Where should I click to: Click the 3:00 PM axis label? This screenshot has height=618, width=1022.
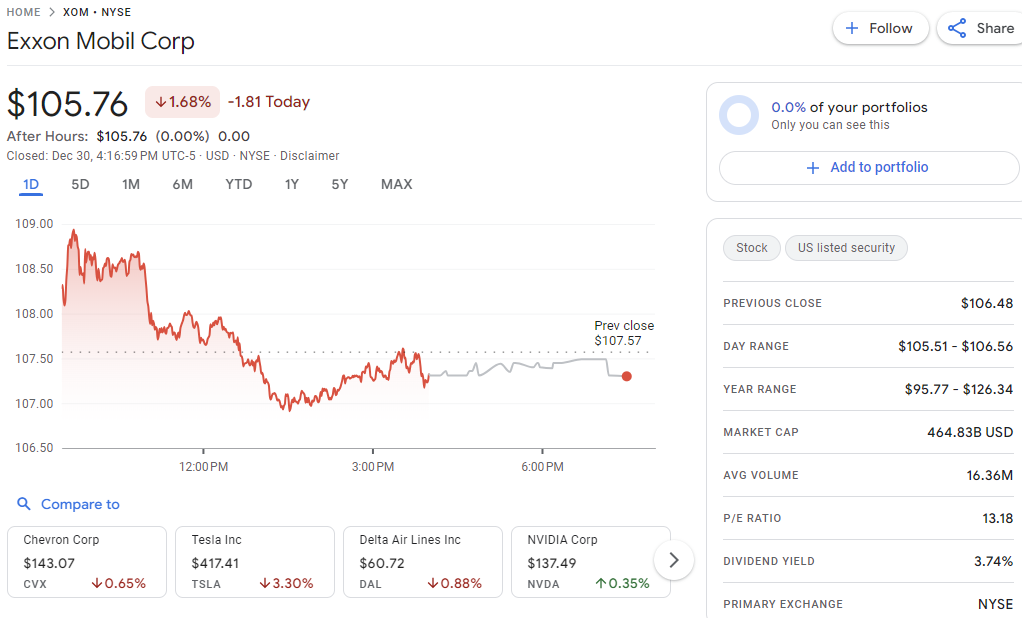[373, 467]
